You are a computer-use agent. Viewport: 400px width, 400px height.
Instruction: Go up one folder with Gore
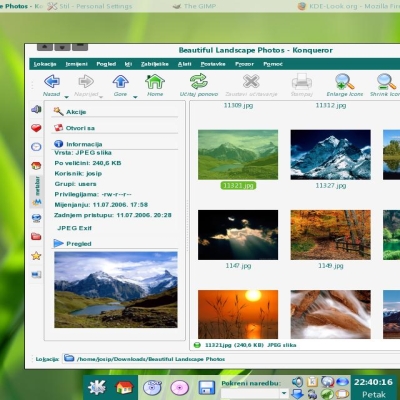pos(120,81)
